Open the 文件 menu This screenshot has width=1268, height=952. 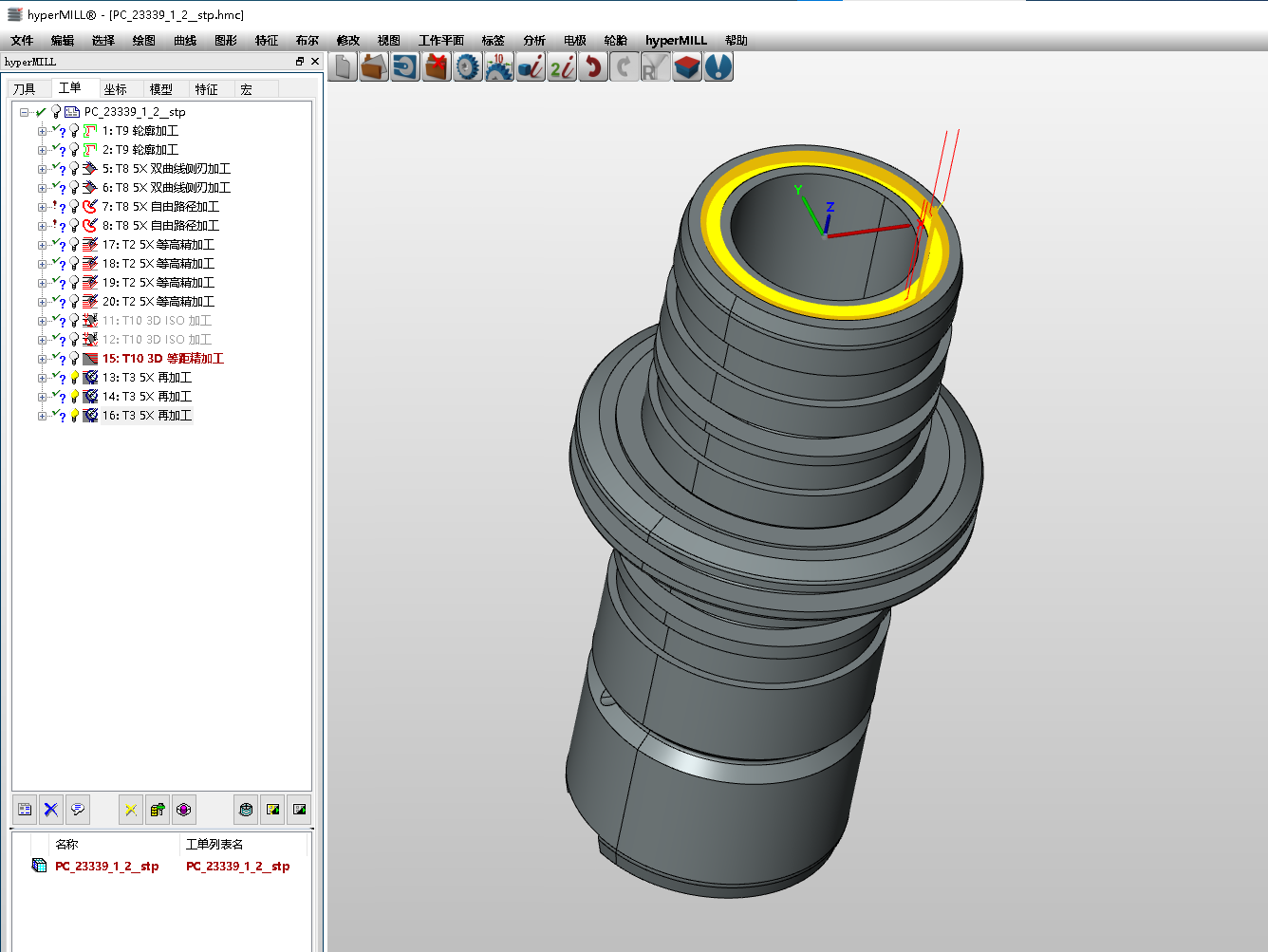click(22, 41)
